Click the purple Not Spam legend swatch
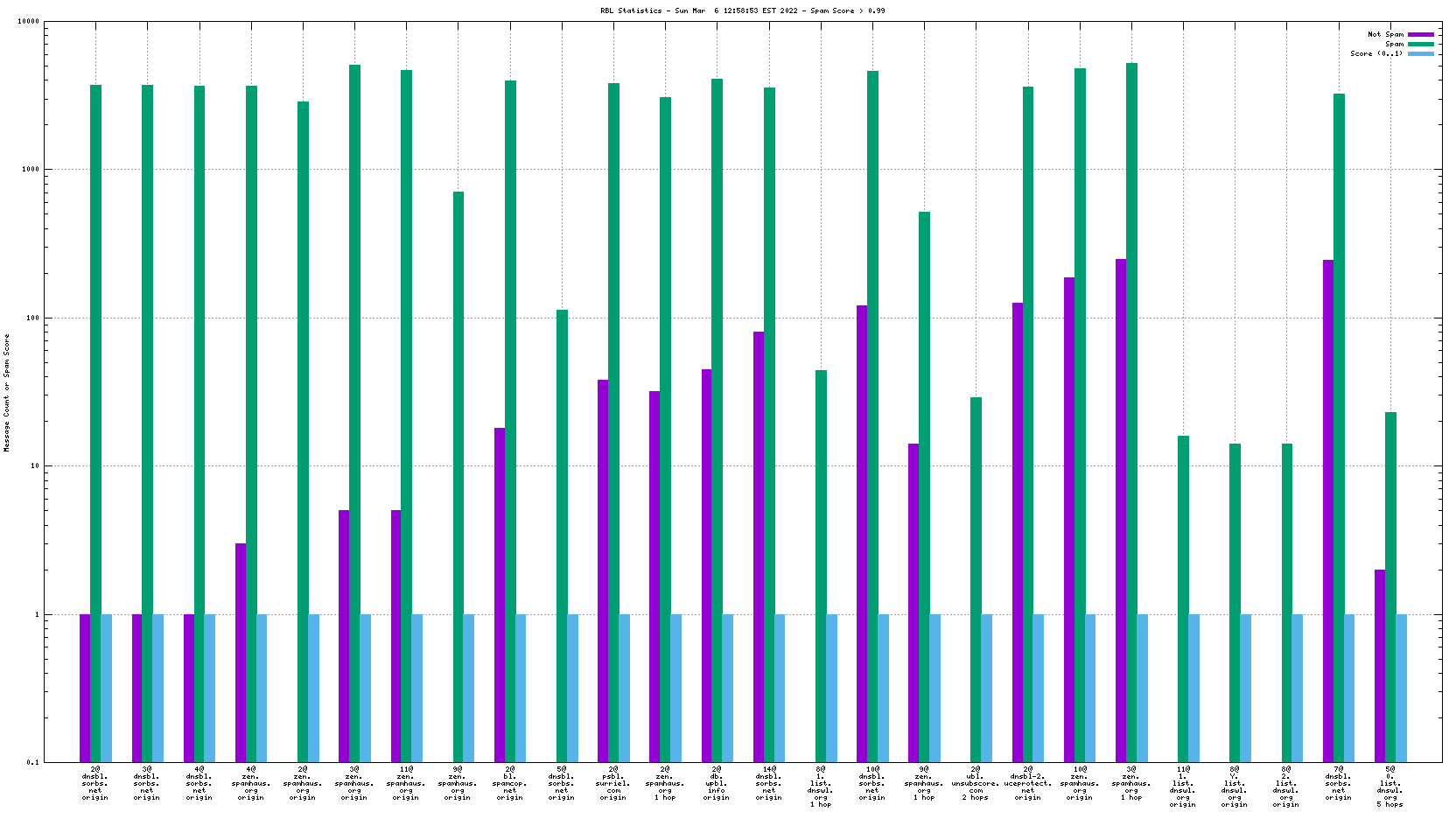This screenshot has width=1456, height=819. pyautogui.click(x=1421, y=35)
